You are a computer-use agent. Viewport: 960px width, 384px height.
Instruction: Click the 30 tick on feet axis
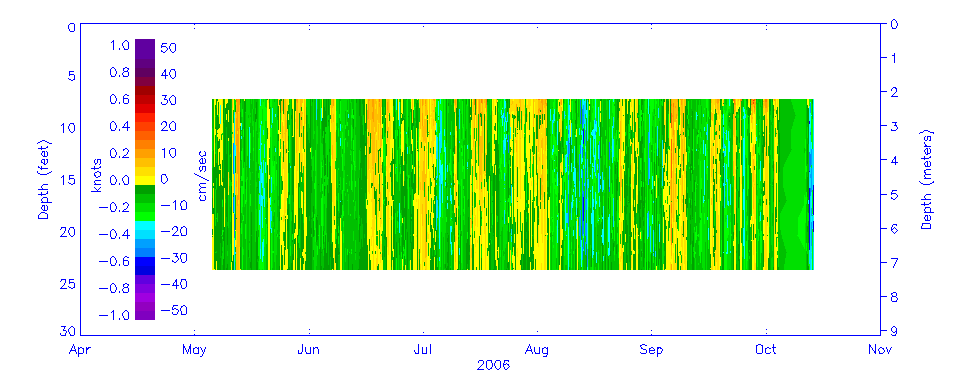(68, 331)
